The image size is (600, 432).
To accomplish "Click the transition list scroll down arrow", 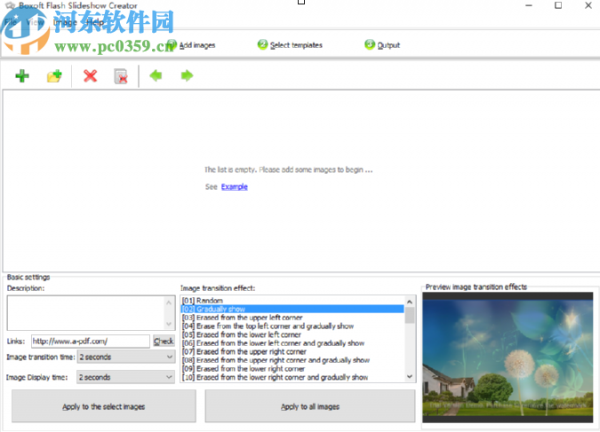I will (x=409, y=377).
